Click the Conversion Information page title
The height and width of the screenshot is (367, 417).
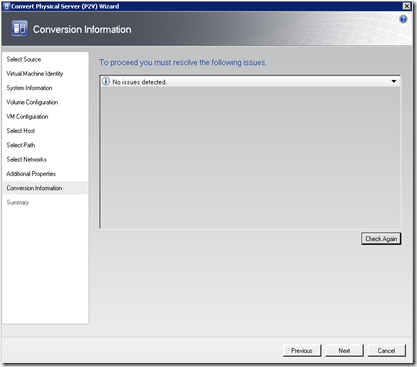coord(82,29)
